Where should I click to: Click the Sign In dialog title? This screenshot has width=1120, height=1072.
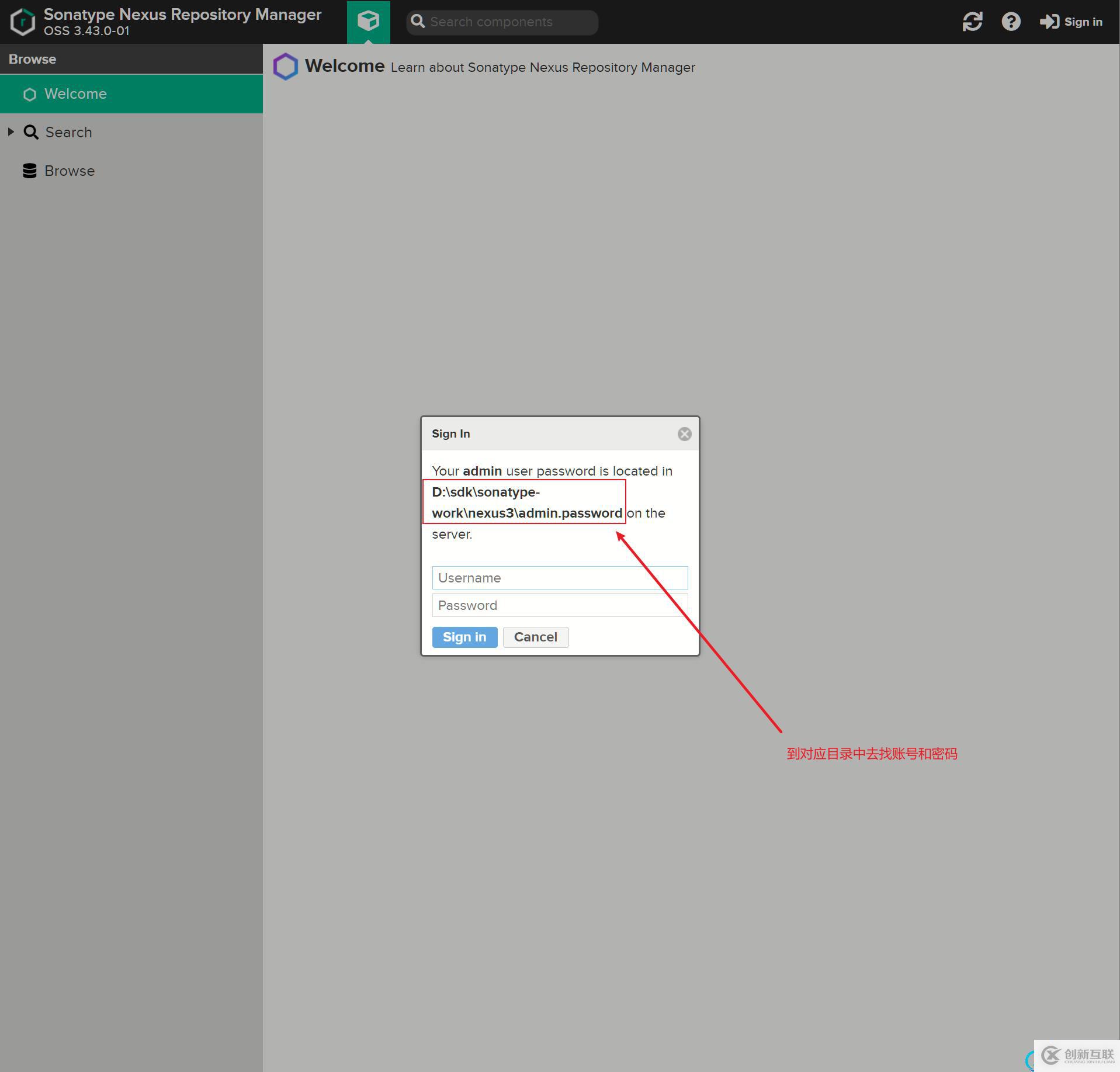pyautogui.click(x=451, y=434)
